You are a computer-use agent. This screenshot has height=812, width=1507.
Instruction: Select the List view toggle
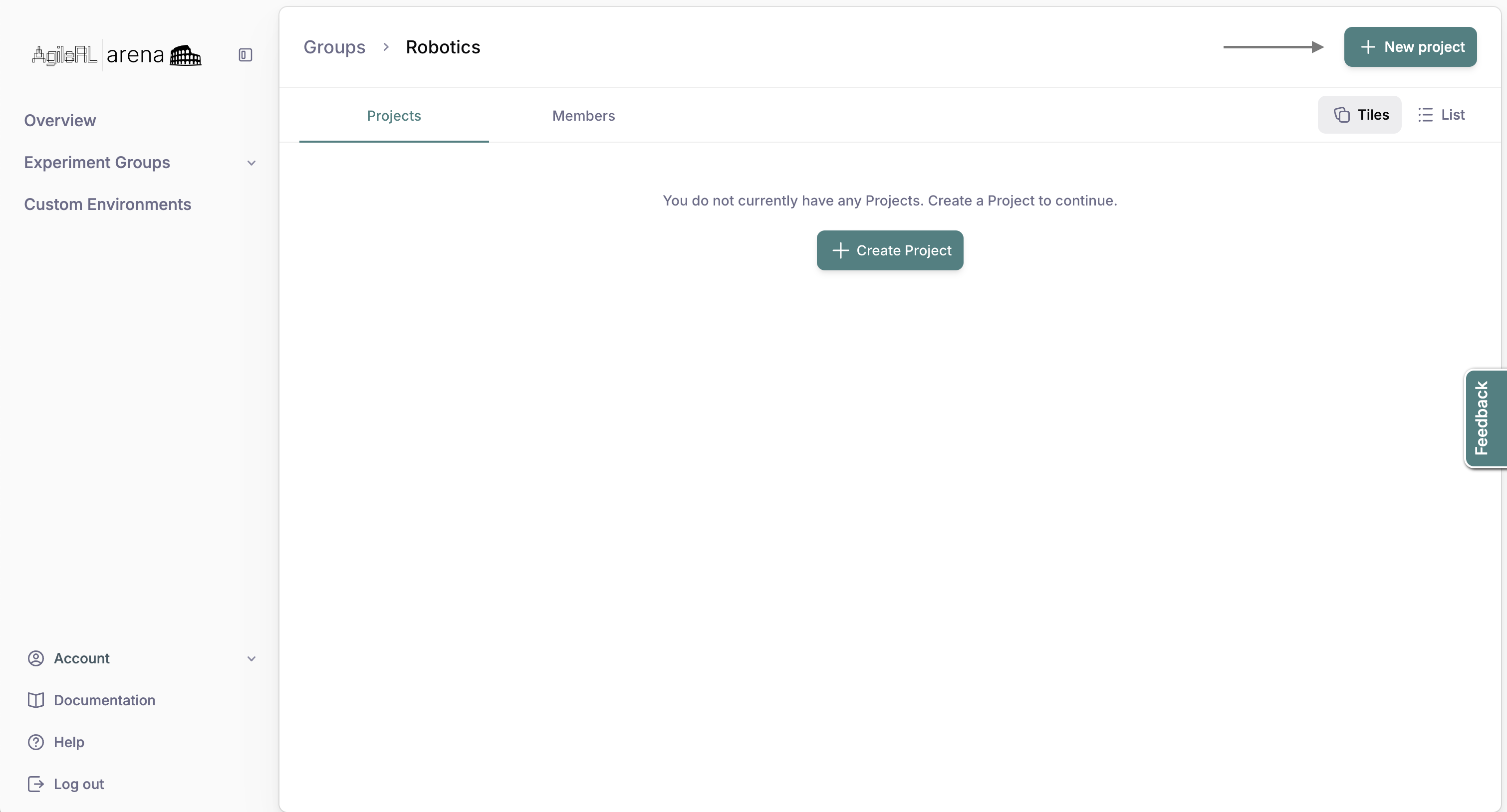1441,115
